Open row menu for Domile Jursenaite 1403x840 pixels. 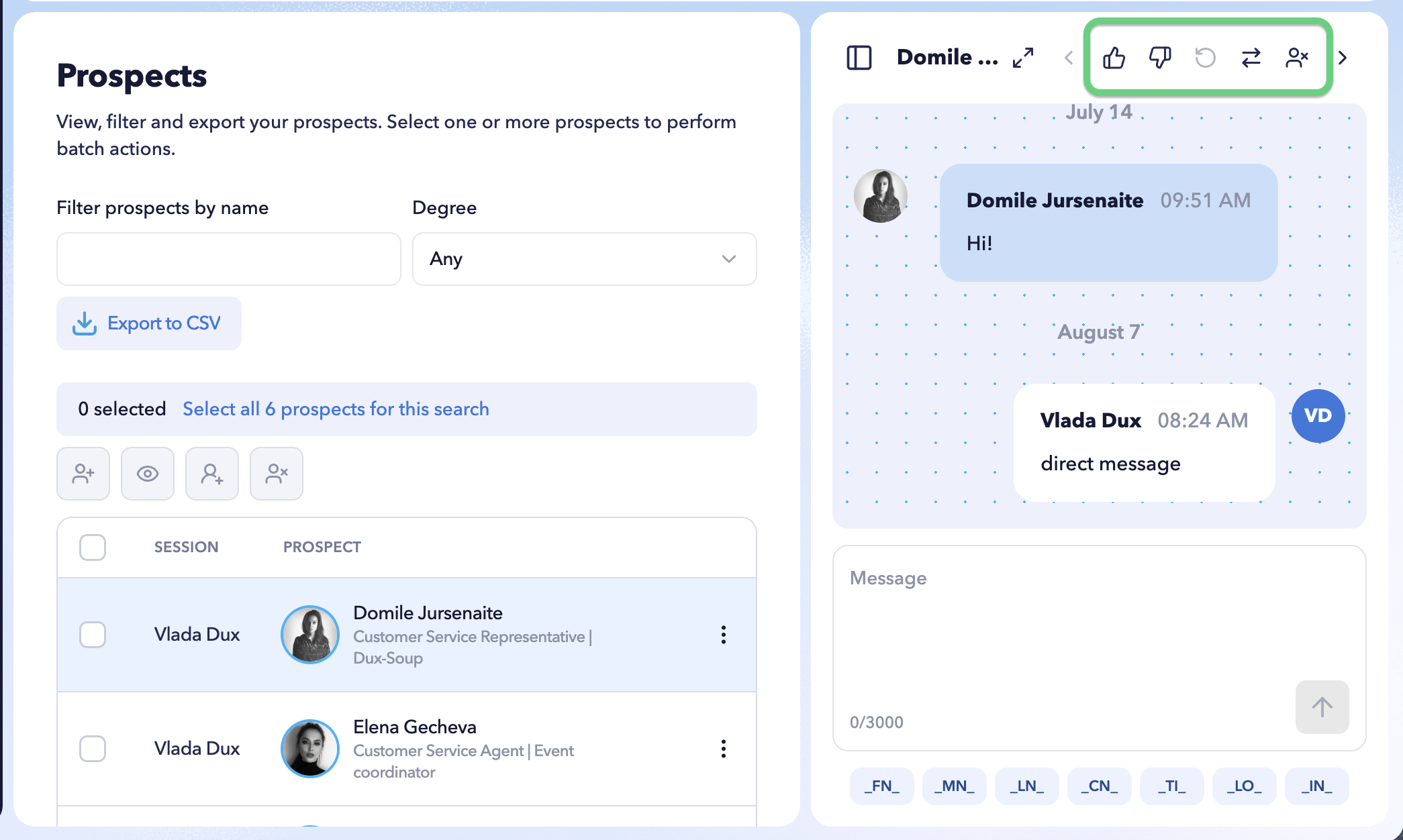point(724,635)
